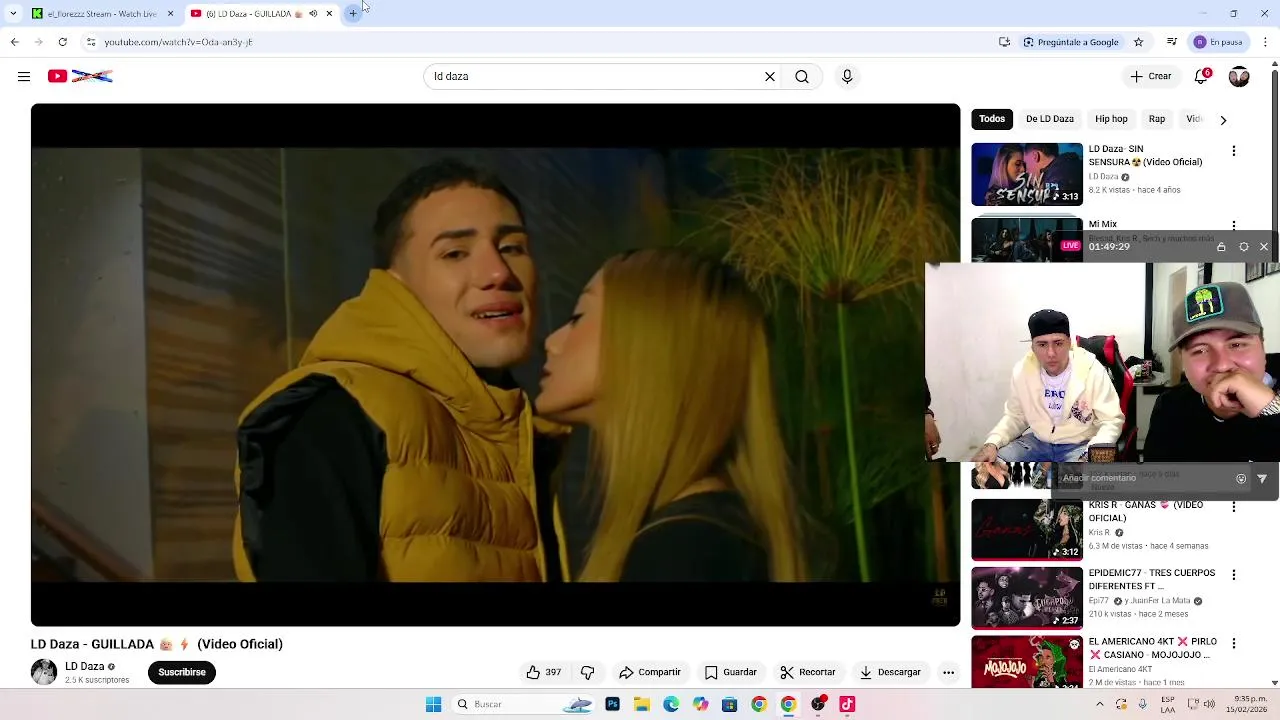This screenshot has height=720, width=1280.
Task: Subscribe with the Suscribirse button
Action: pos(182,672)
